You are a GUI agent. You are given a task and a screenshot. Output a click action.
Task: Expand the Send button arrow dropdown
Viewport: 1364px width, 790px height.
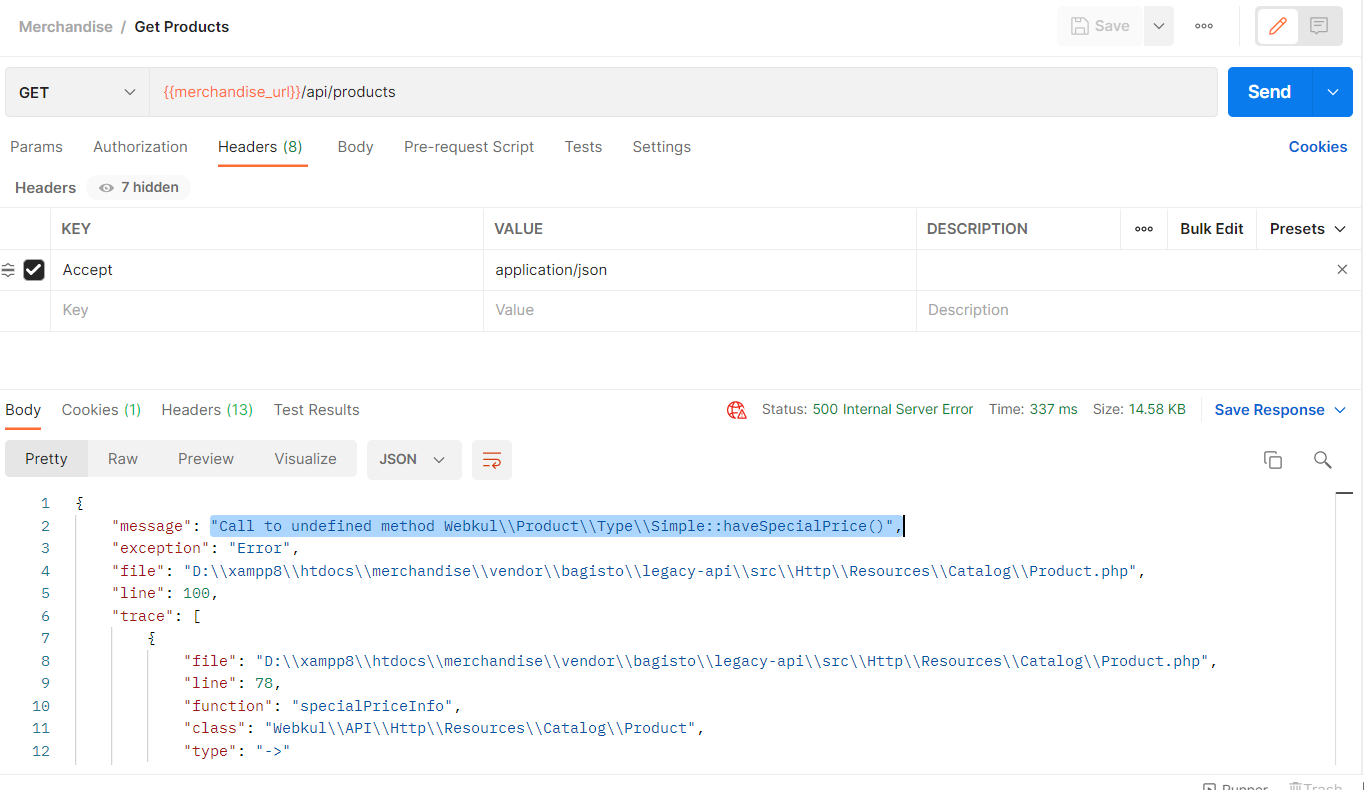click(x=1332, y=92)
